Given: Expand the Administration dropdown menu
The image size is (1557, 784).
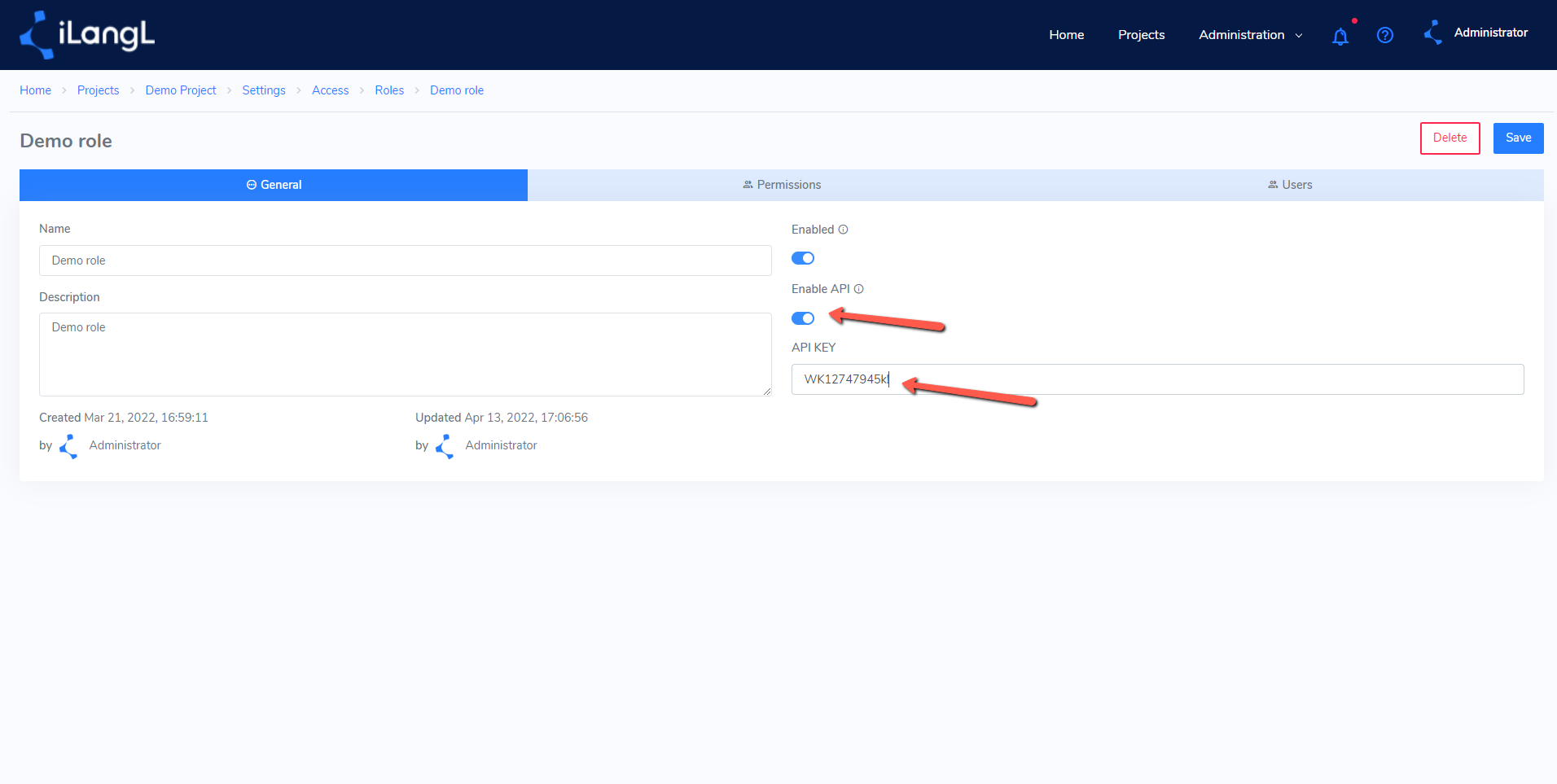Looking at the screenshot, I should [x=1251, y=35].
